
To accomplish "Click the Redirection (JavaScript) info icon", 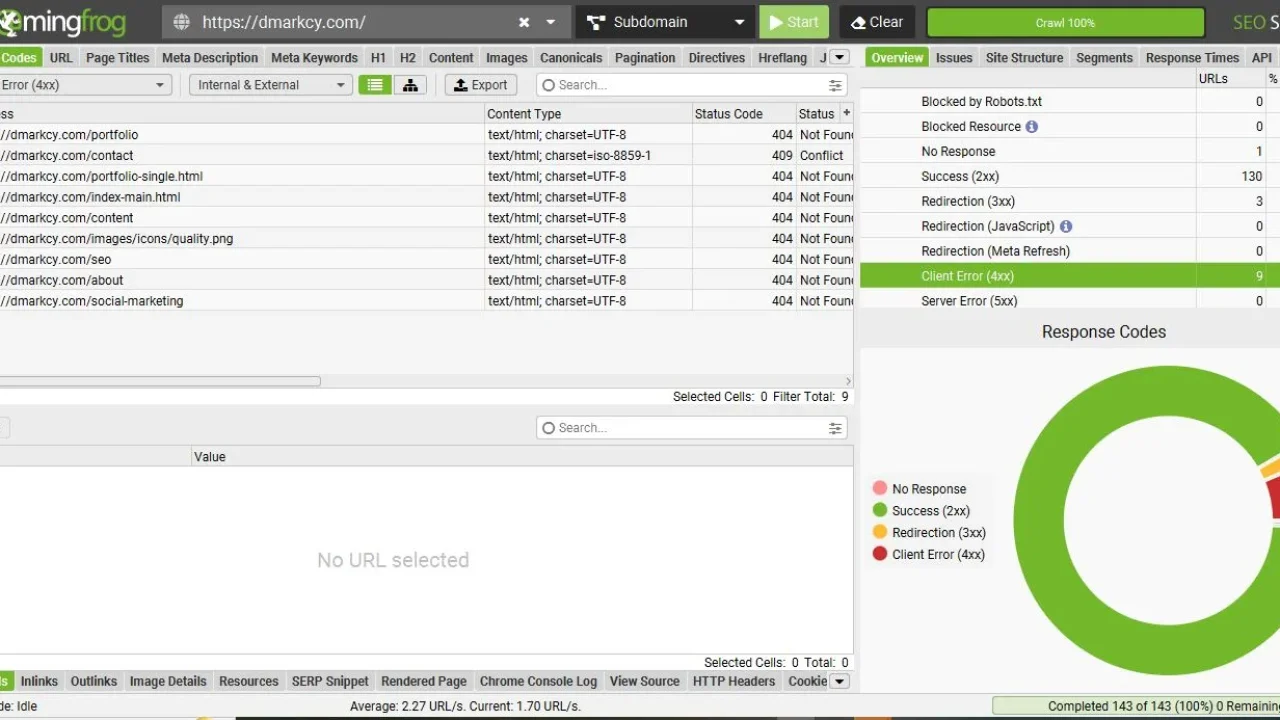I will (1065, 226).
